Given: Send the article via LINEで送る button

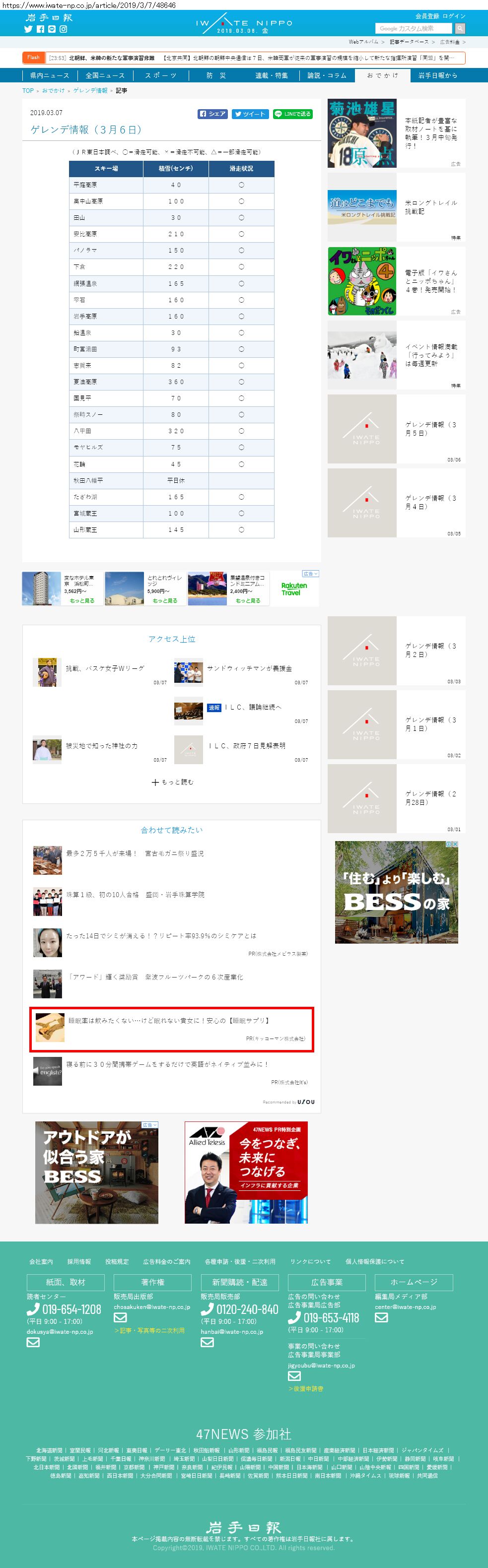Looking at the screenshot, I should pos(292,114).
